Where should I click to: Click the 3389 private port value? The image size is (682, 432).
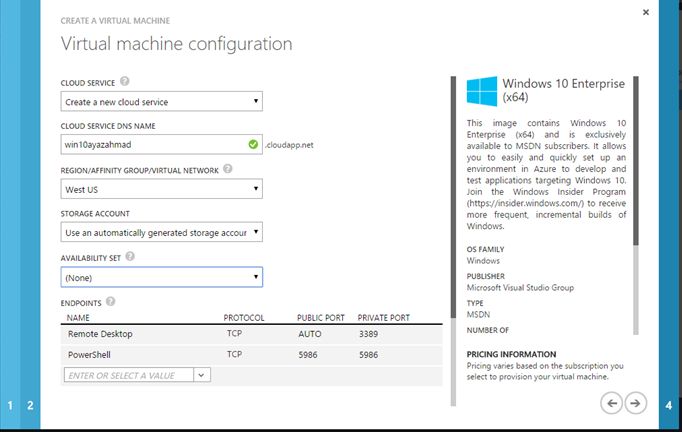[368, 334]
